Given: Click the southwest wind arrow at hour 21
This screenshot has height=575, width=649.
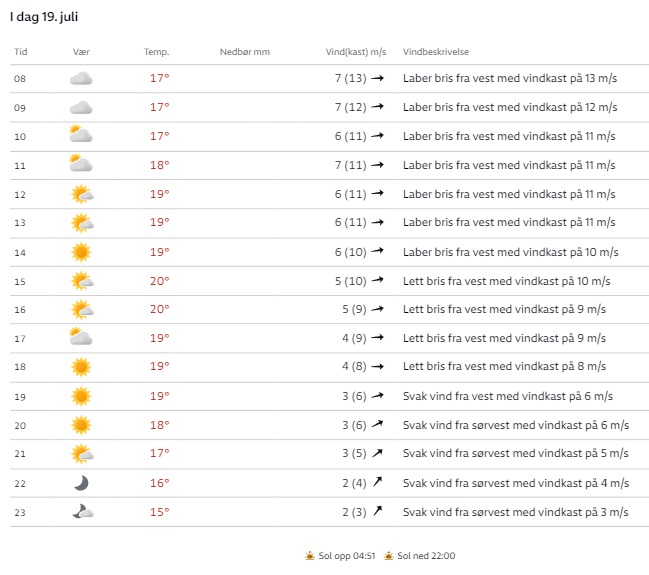Looking at the screenshot, I should coord(378,454).
